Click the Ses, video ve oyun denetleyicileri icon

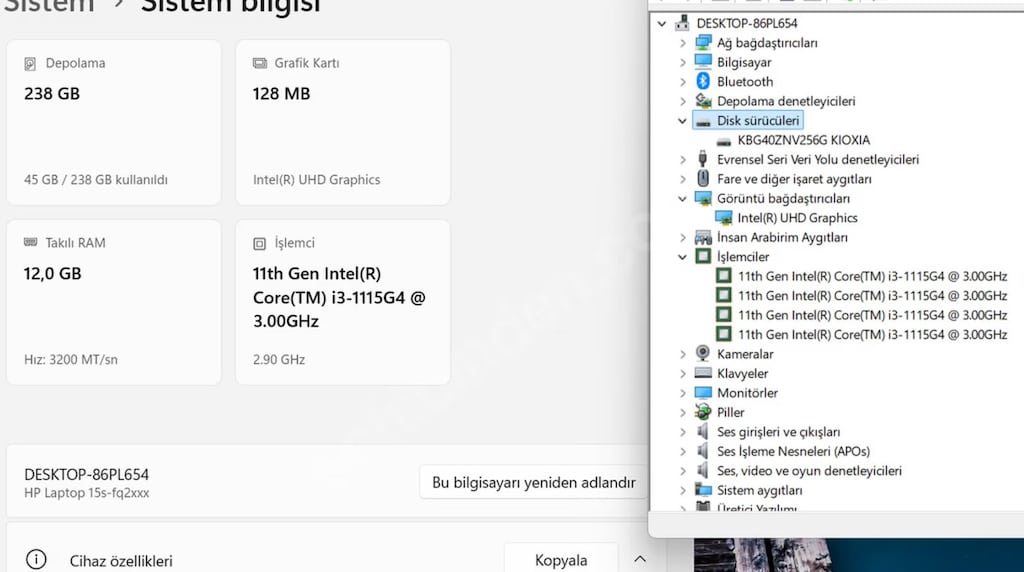click(x=703, y=470)
